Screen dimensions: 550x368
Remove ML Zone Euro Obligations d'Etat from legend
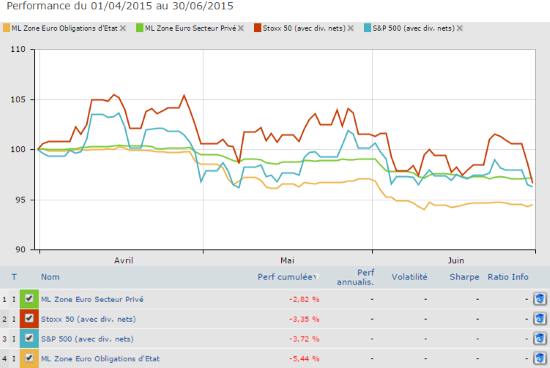coord(123,28)
